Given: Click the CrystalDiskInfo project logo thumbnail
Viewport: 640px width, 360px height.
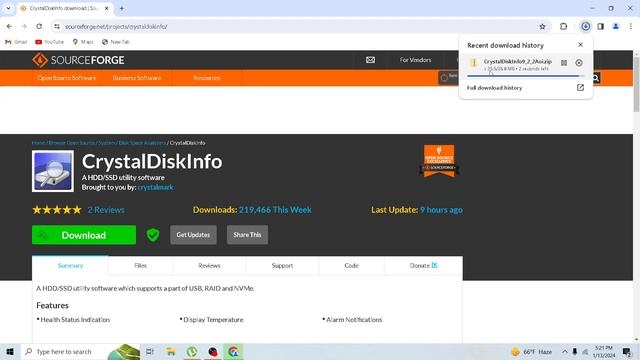Looking at the screenshot, I should [x=53, y=171].
